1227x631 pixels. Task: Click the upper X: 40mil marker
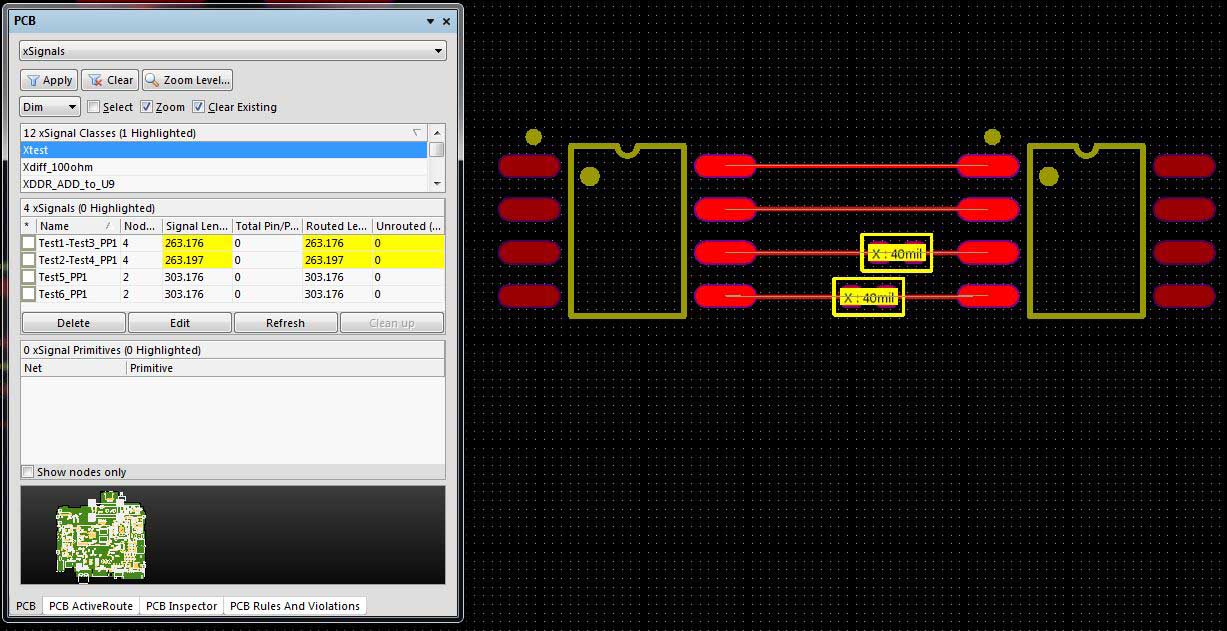[x=896, y=254]
